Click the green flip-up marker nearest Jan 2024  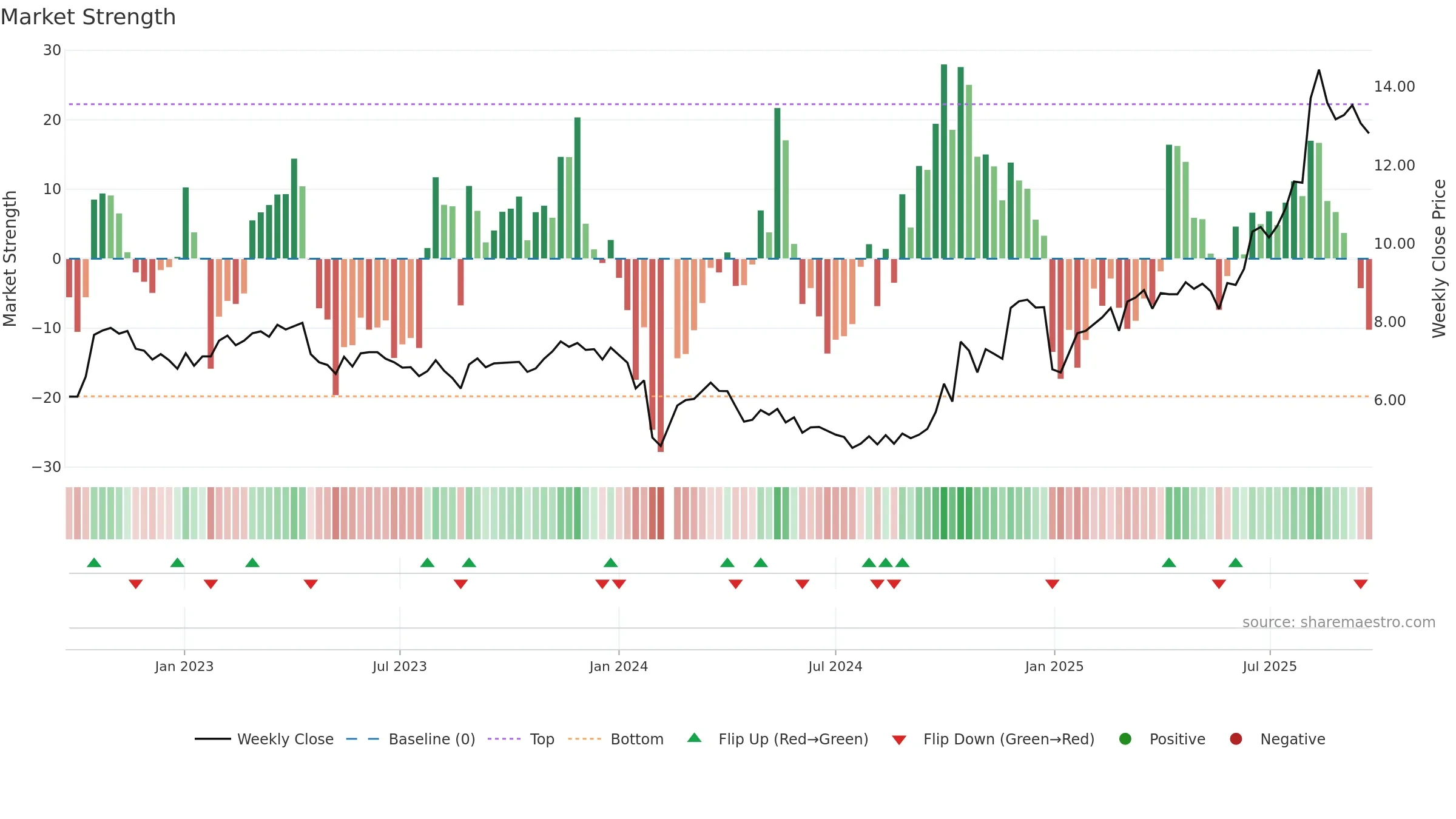tap(611, 562)
